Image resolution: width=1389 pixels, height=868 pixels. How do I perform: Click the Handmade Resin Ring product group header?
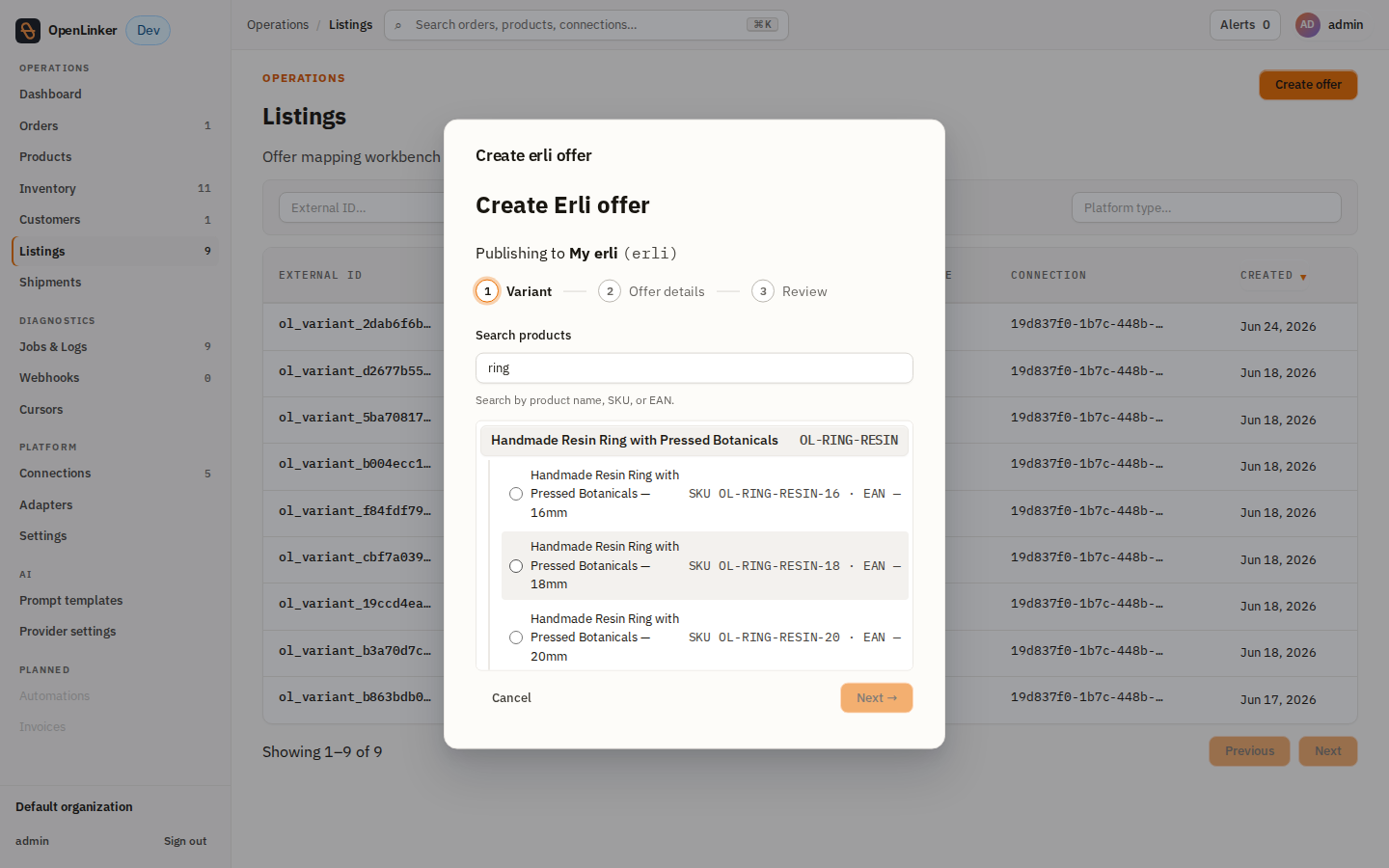pos(694,440)
